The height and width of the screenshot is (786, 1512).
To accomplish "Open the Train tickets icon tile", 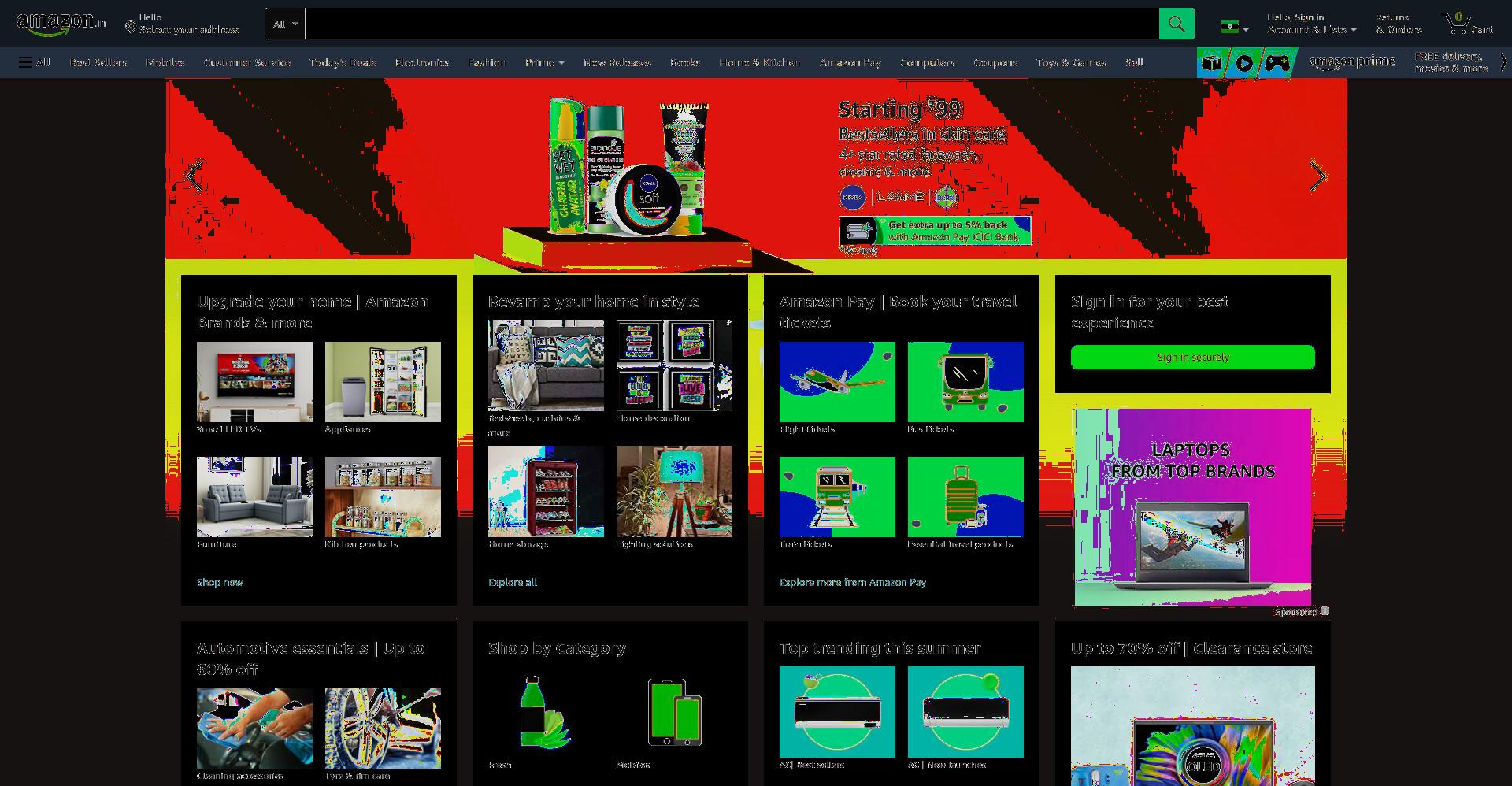I will [x=837, y=497].
